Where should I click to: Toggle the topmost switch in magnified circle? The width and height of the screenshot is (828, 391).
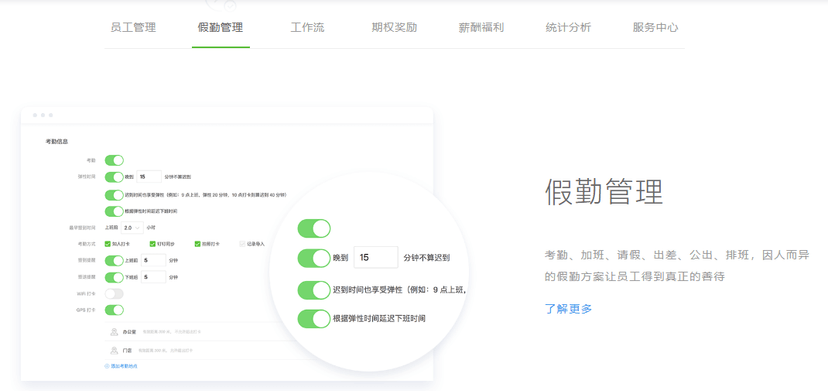coord(314,228)
